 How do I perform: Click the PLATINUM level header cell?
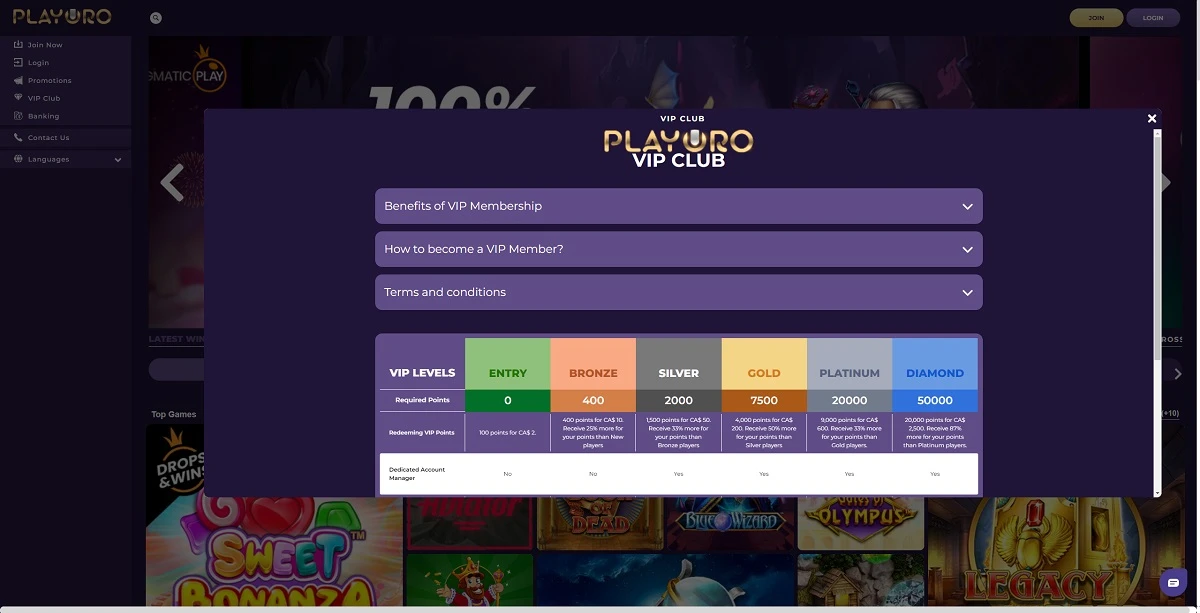tap(849, 363)
